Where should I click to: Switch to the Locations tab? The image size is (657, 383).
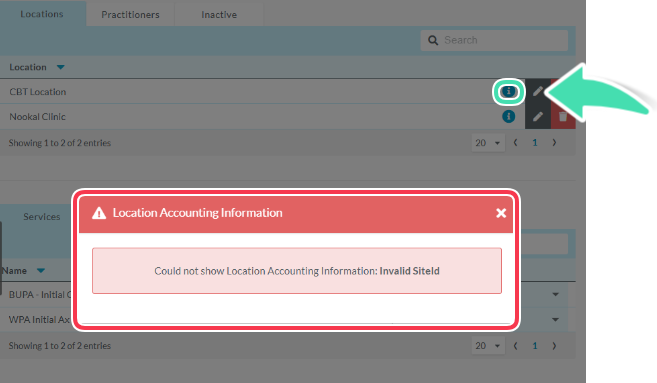[42, 14]
